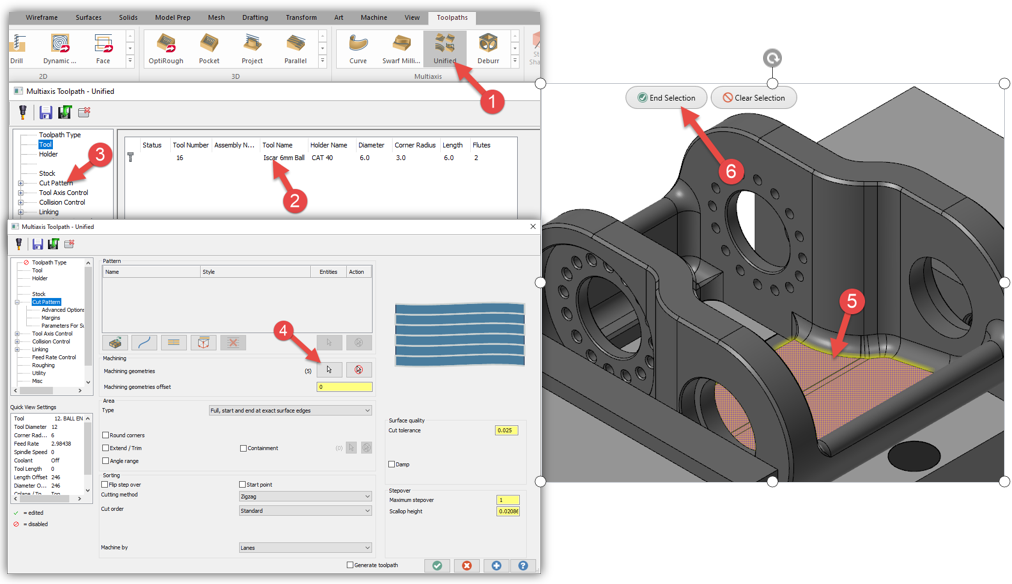
Task: Cancel the dialog with red X button
Action: (x=467, y=565)
